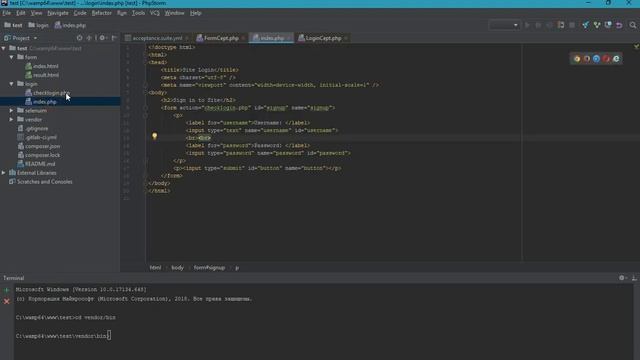This screenshot has width=640, height=360.
Task: Open the Refactor menu
Action: (x=102, y=13)
